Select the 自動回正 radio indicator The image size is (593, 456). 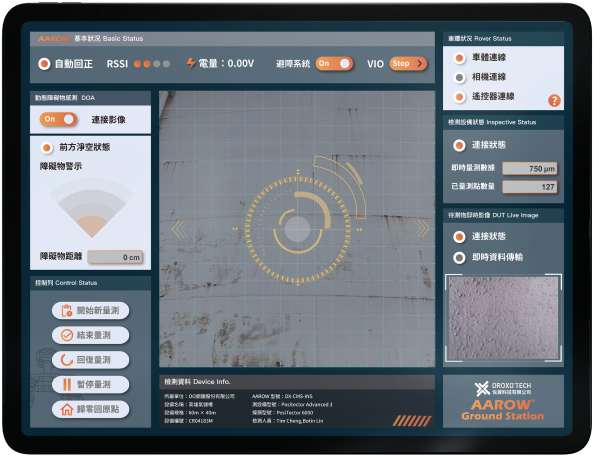click(44, 64)
